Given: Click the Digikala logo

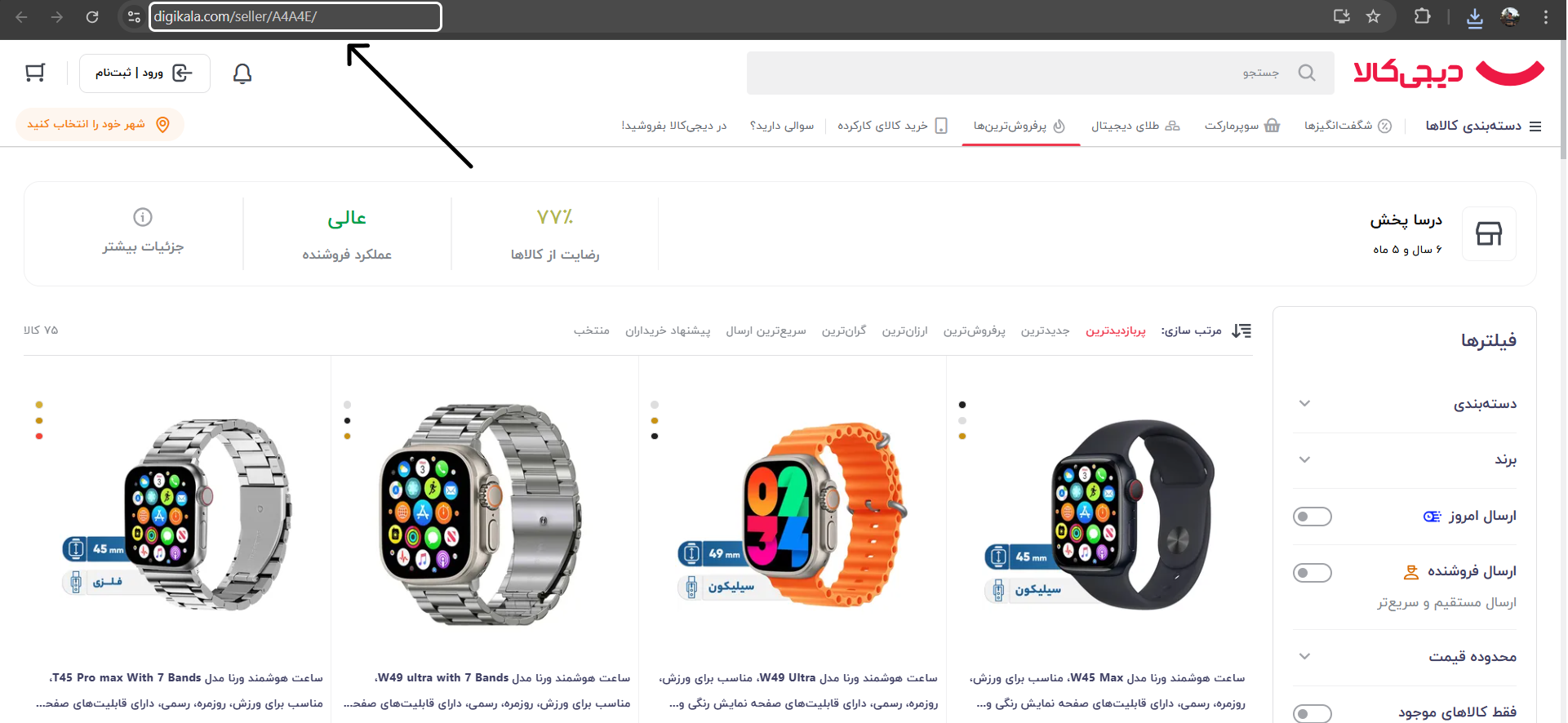Looking at the screenshot, I should (1449, 73).
